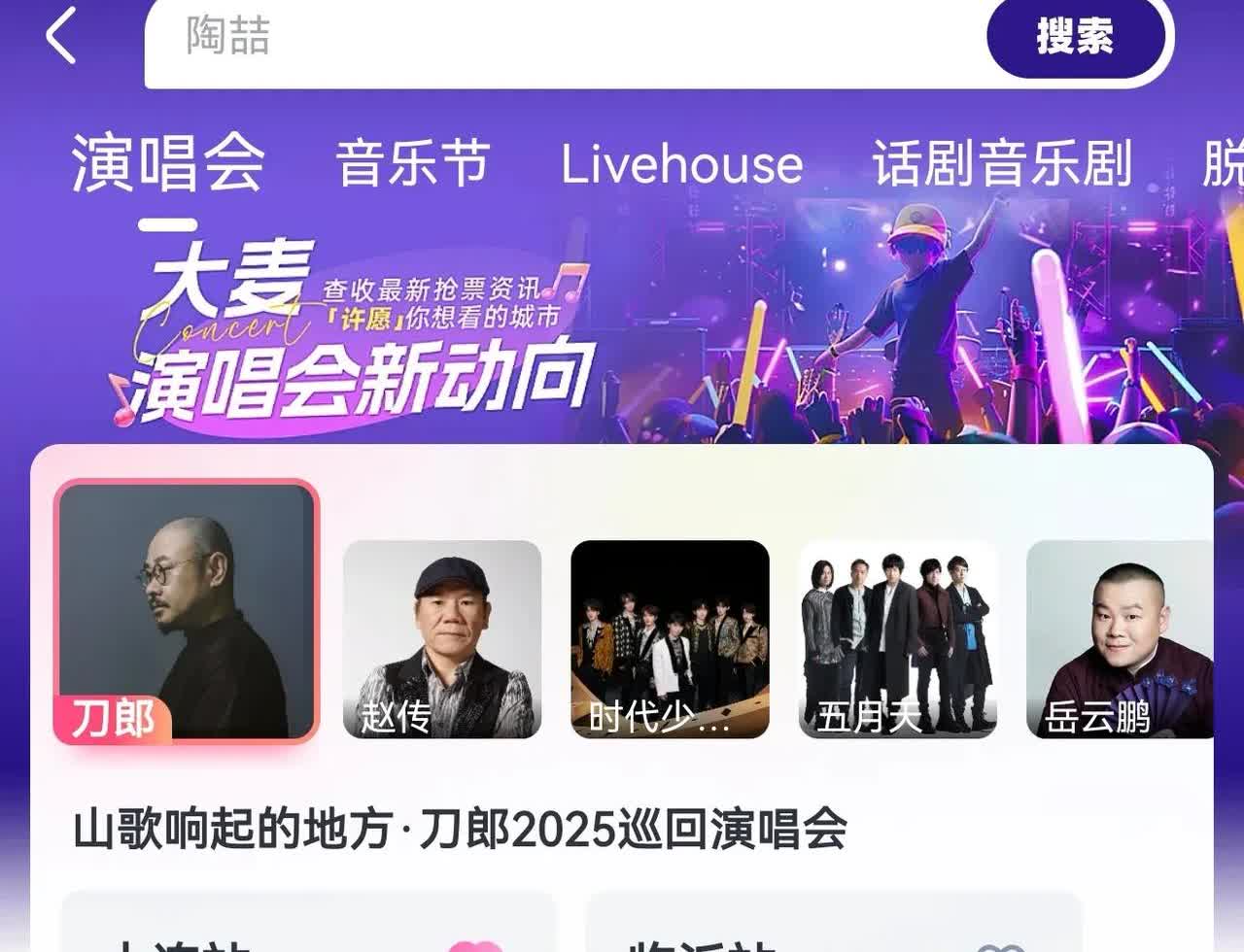Open the 音乐节 tab
The height and width of the screenshot is (952, 1244).
point(412,162)
